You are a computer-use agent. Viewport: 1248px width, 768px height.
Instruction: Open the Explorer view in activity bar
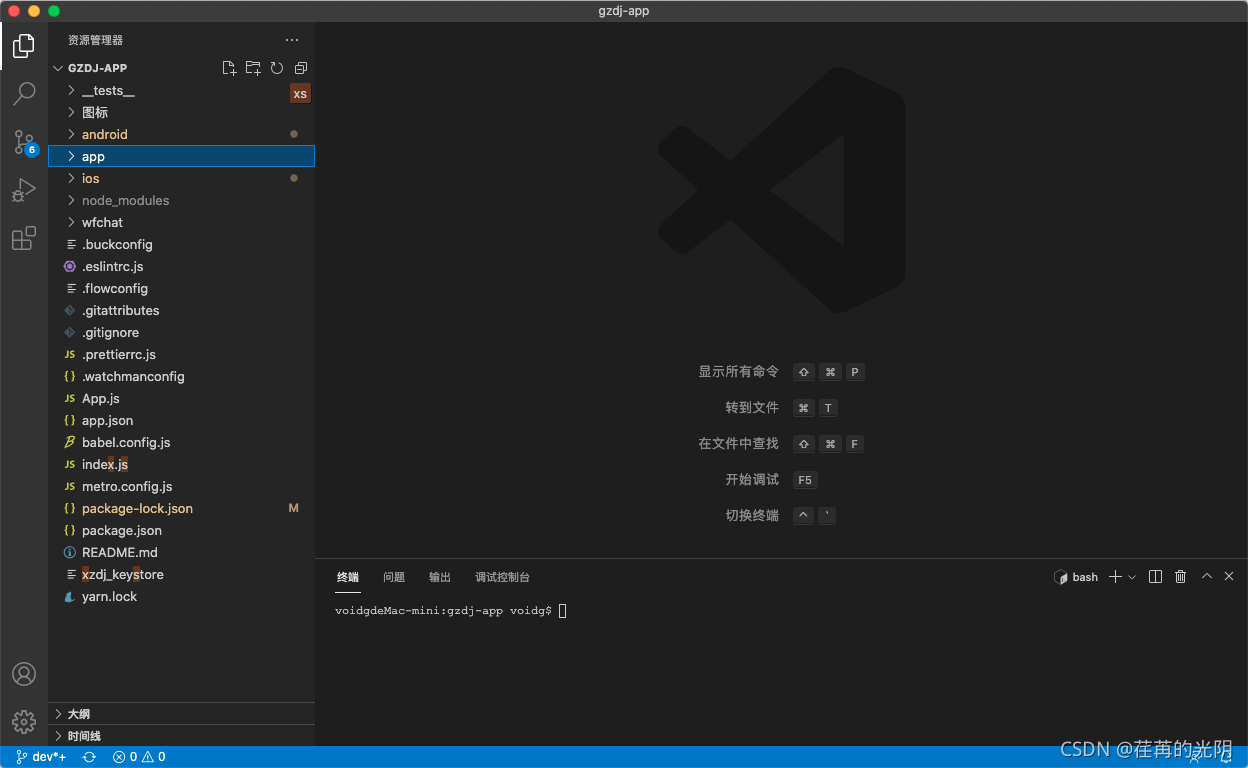(24, 46)
